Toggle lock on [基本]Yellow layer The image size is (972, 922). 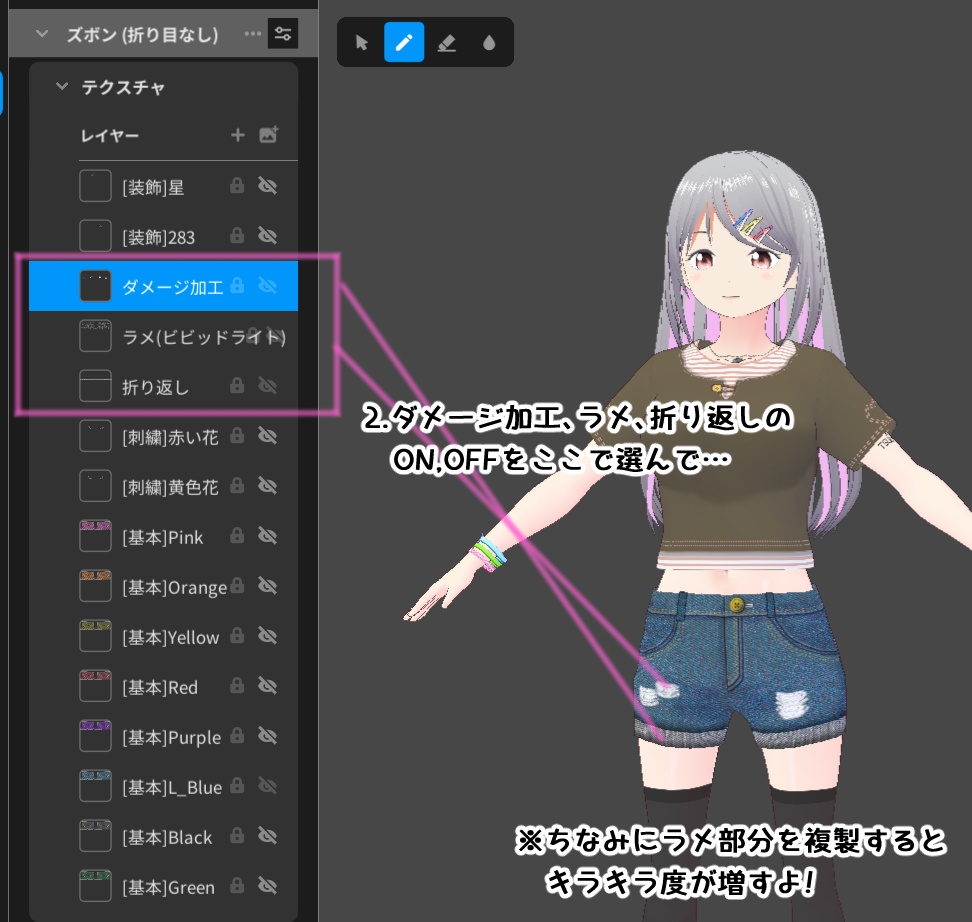coord(237,636)
